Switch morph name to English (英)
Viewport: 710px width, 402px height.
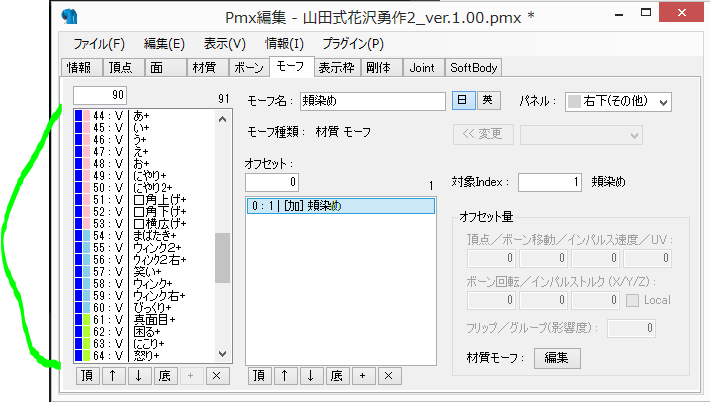[489, 100]
